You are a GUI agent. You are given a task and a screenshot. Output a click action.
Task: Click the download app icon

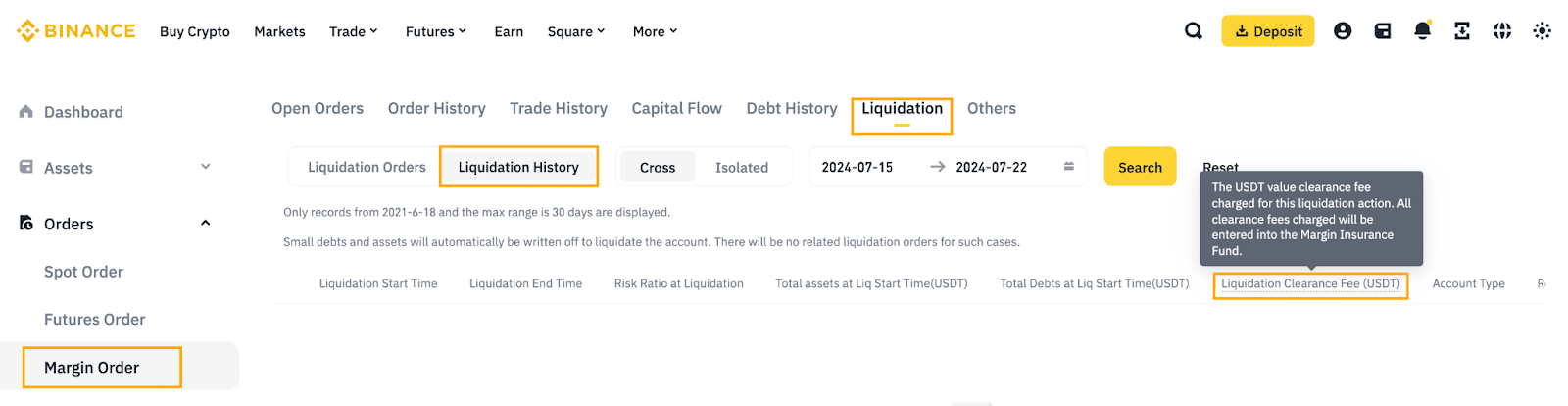coord(1462,31)
